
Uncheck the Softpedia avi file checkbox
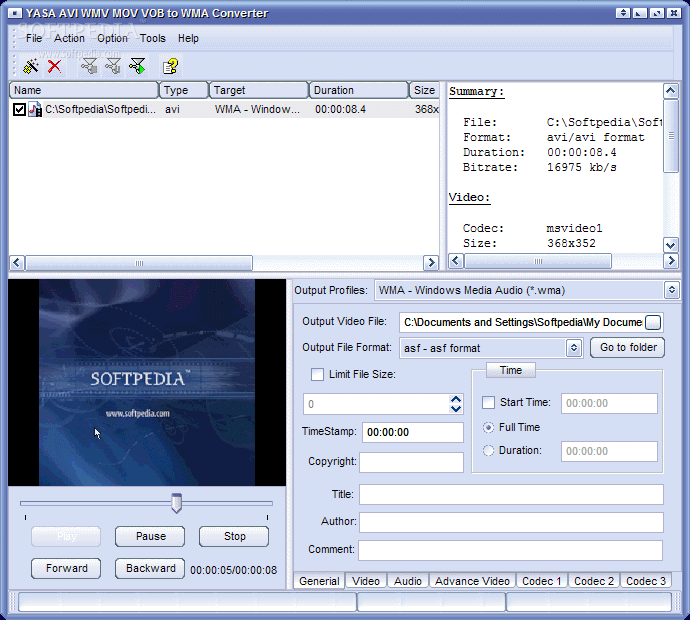(19, 109)
